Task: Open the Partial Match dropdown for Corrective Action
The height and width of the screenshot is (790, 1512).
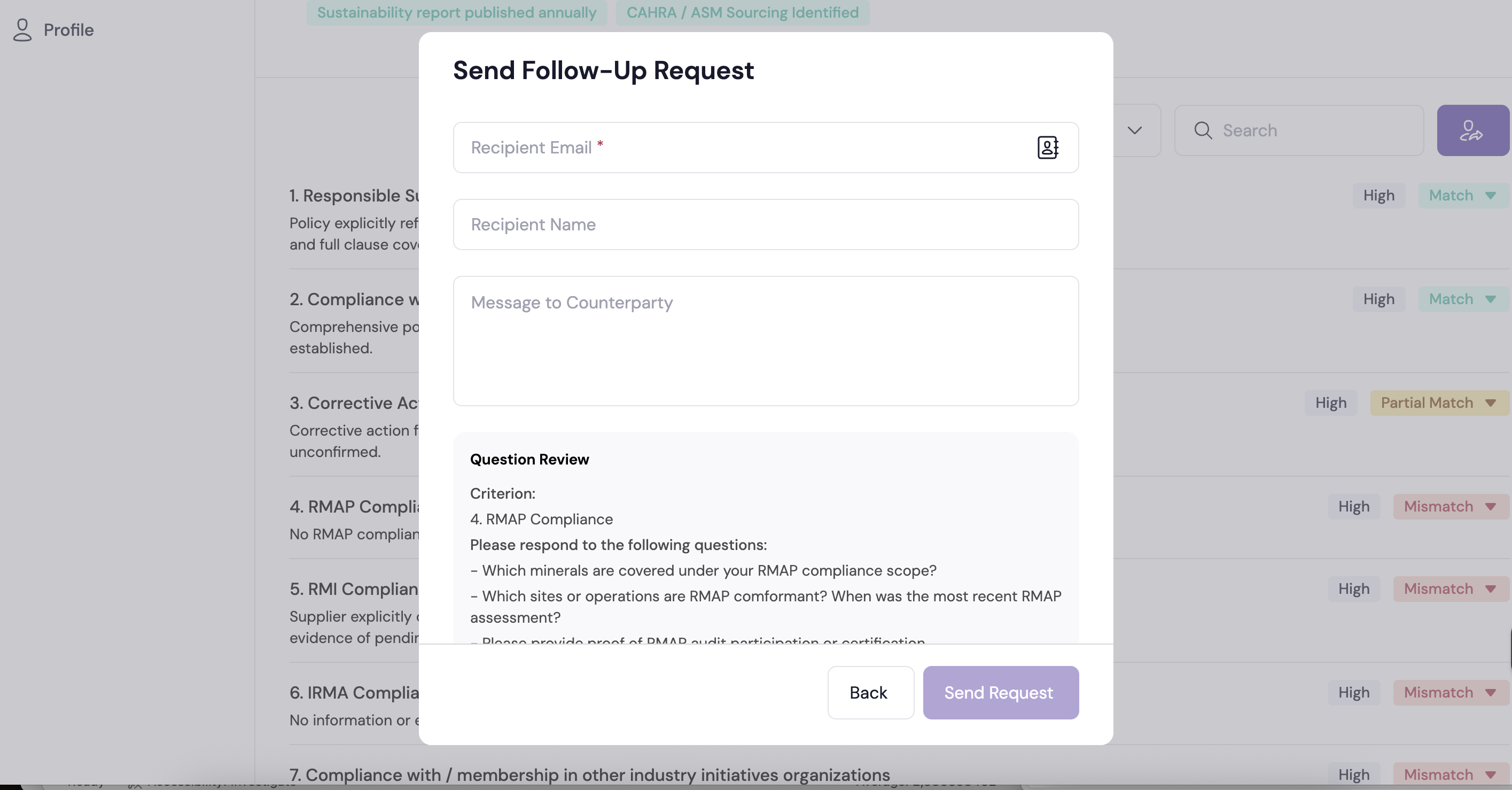Action: 1437,402
